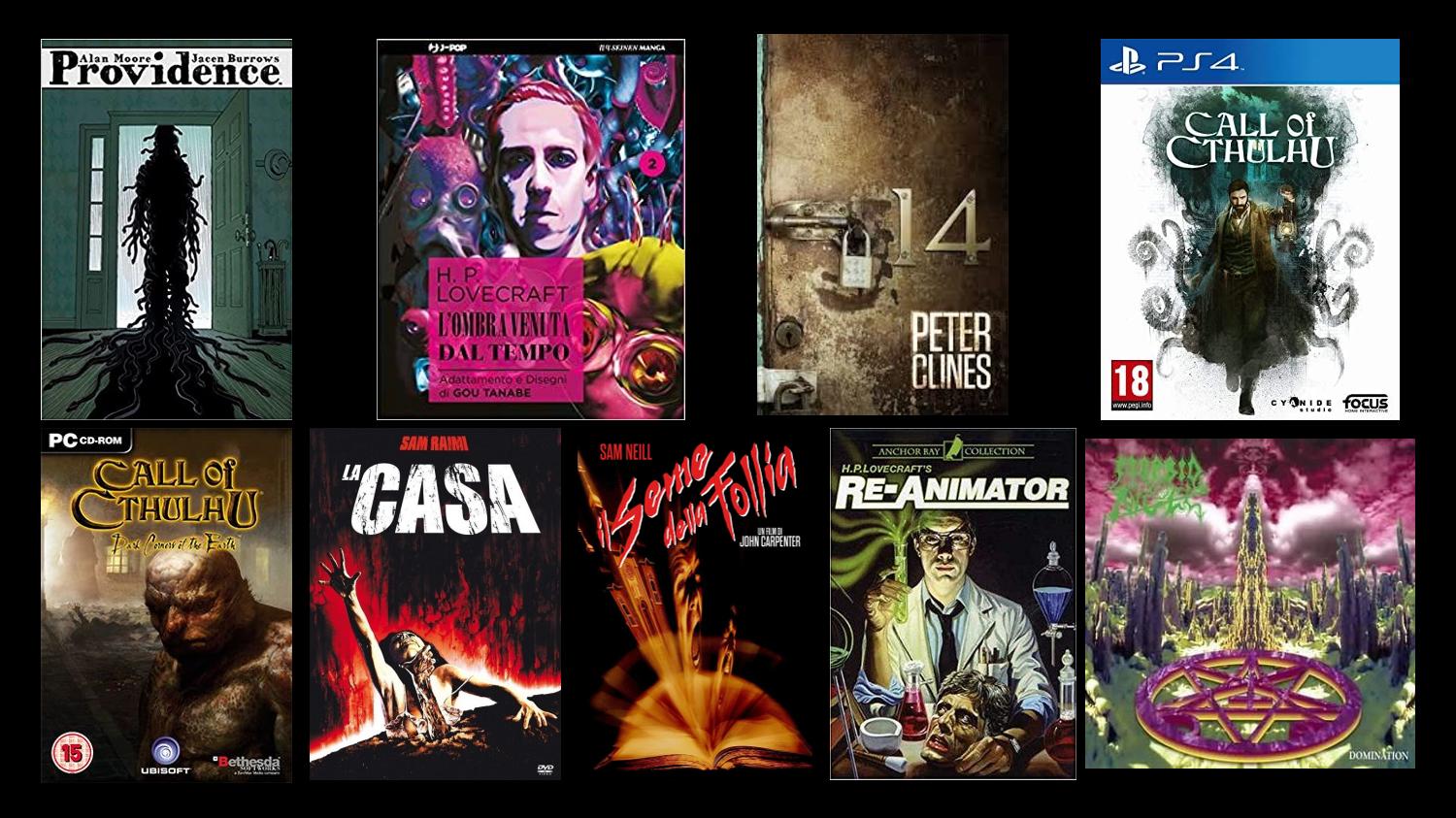Click the 14 Peter Clines book cover
Image resolution: width=1456 pixels, height=818 pixels.
[882, 224]
